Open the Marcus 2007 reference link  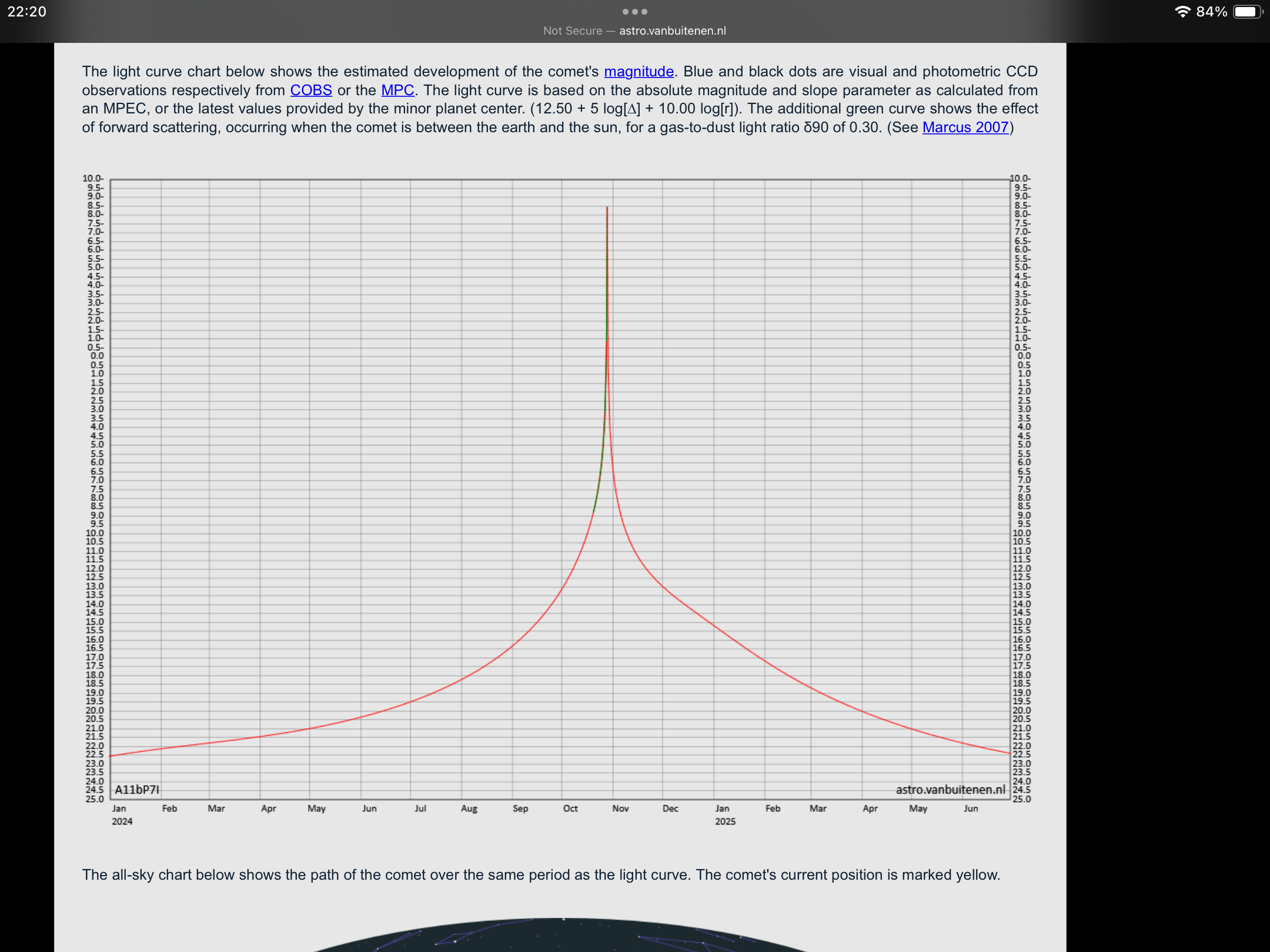point(965,128)
